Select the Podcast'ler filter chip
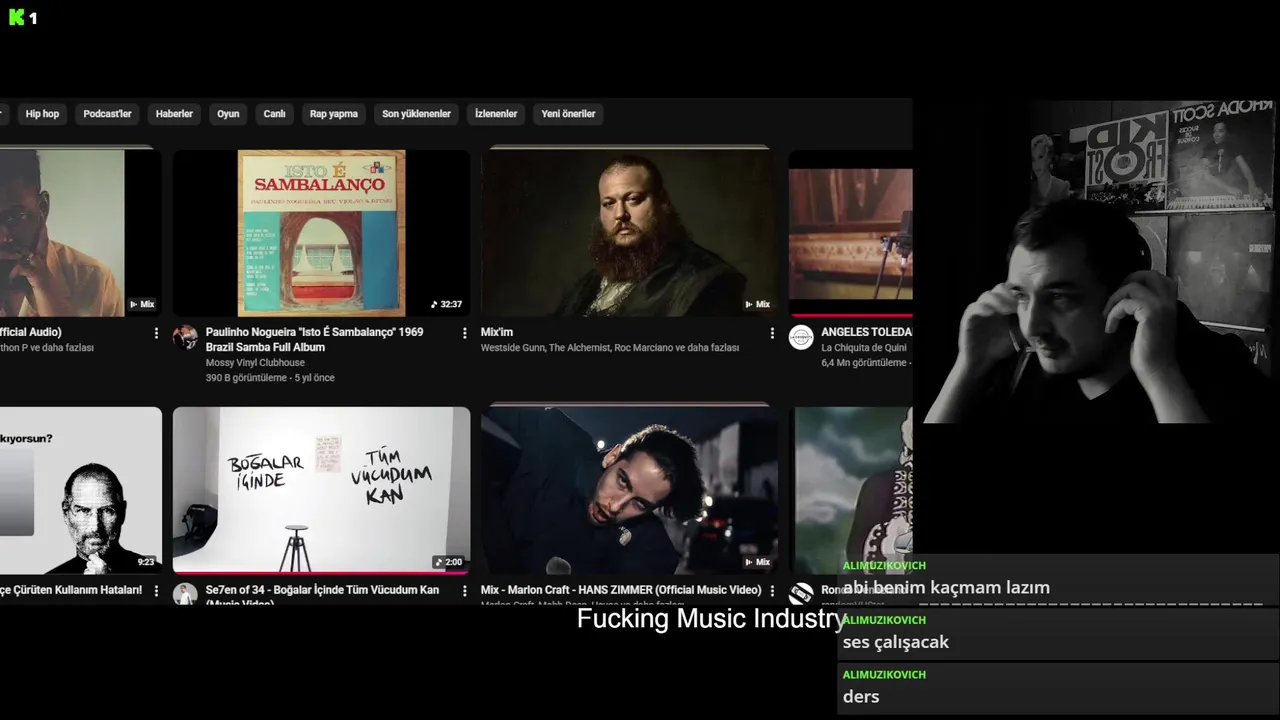Screen dimensions: 1280x720 (x=107, y=114)
